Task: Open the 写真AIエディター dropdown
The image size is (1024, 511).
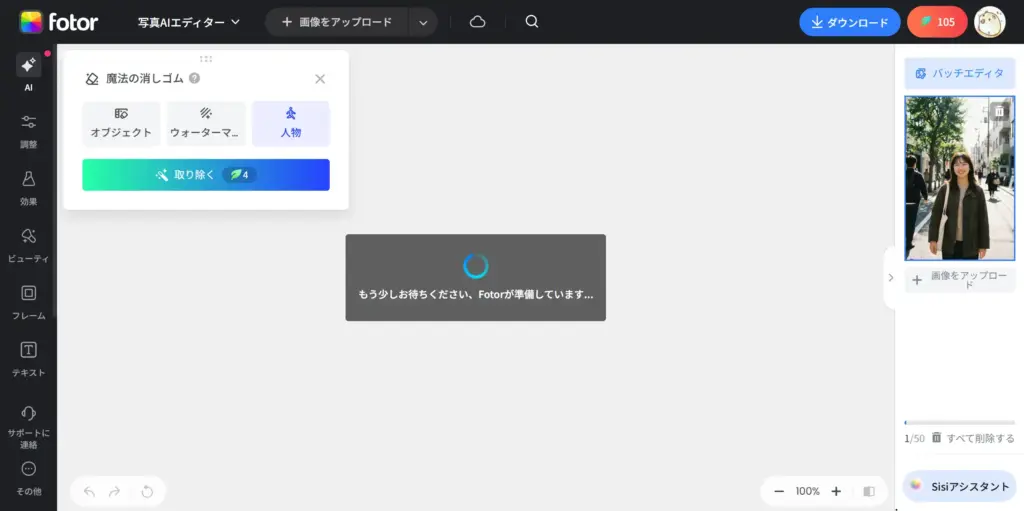Action: click(189, 22)
